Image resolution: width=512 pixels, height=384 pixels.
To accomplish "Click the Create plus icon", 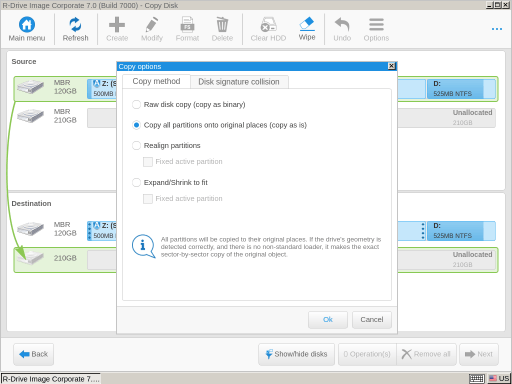I will [x=117, y=25].
